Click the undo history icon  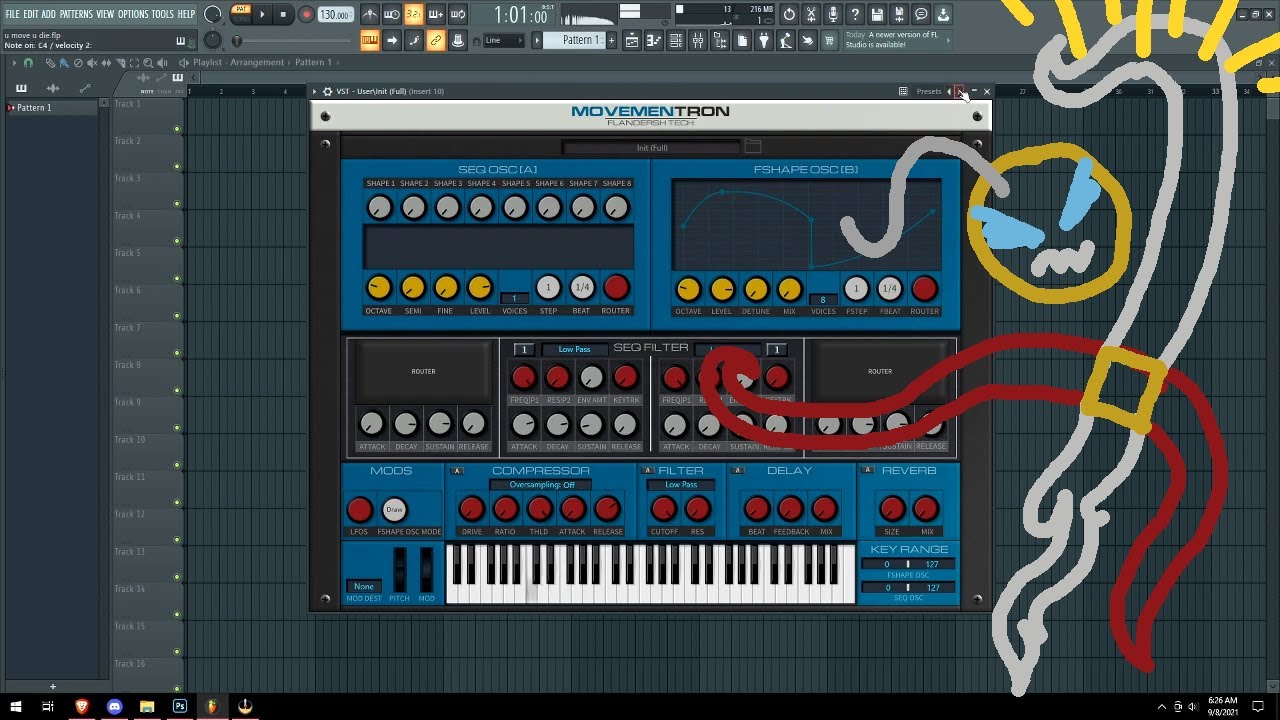pyautogui.click(x=789, y=15)
